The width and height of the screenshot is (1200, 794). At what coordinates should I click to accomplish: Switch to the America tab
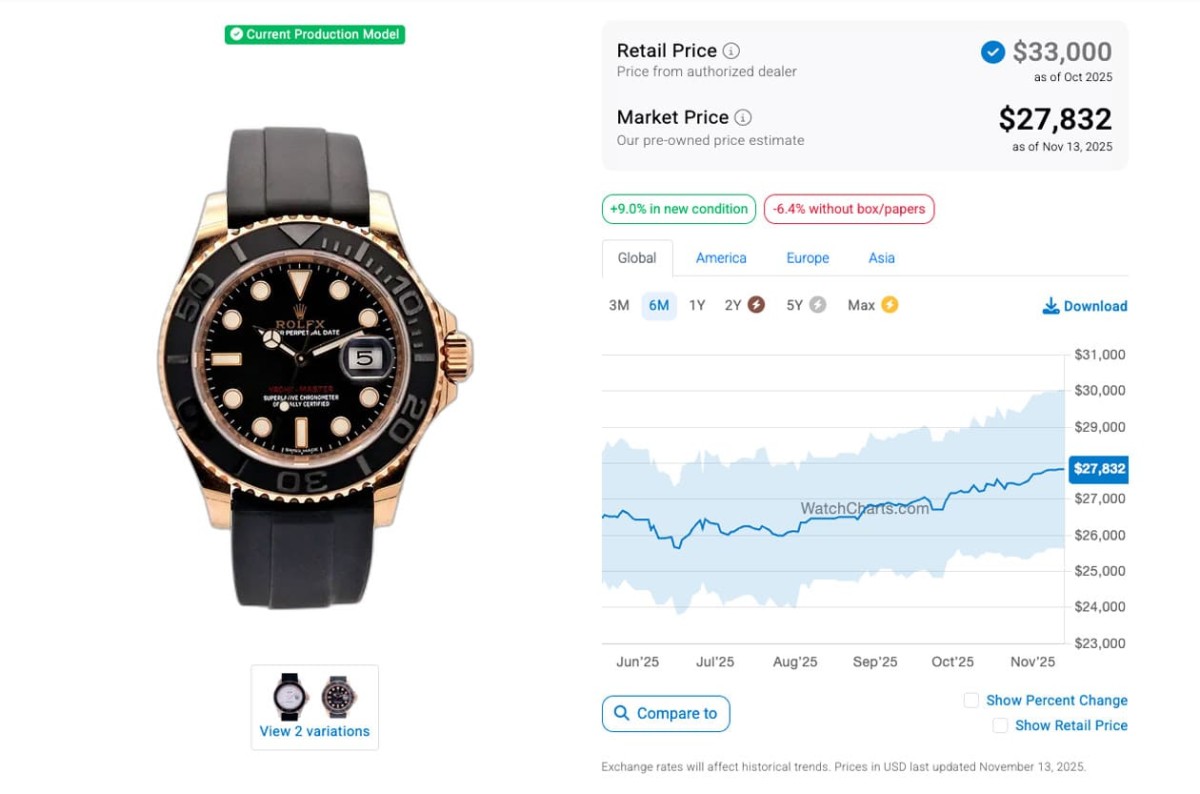721,258
